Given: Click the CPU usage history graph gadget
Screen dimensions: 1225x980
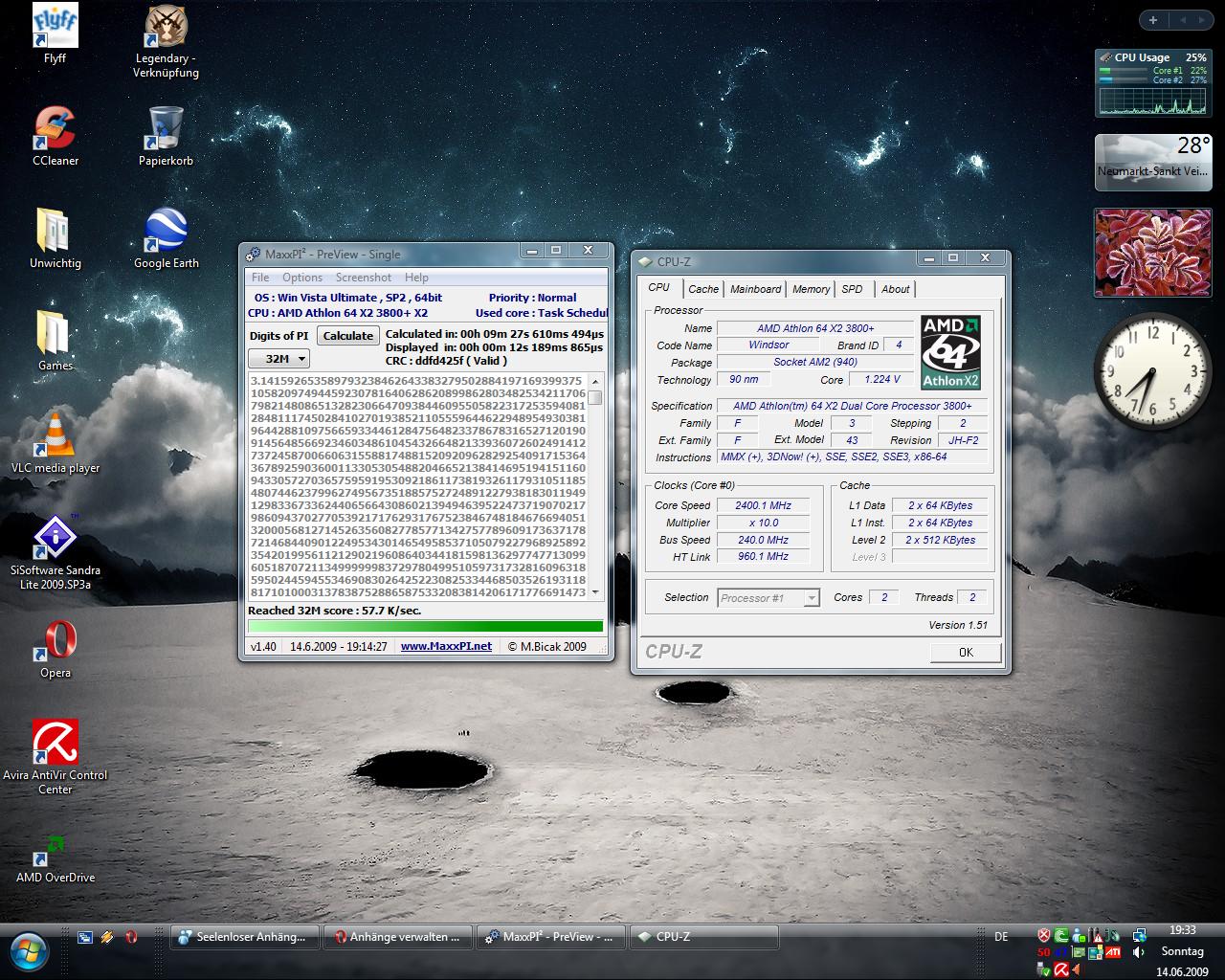Looking at the screenshot, I should pos(1152,100).
